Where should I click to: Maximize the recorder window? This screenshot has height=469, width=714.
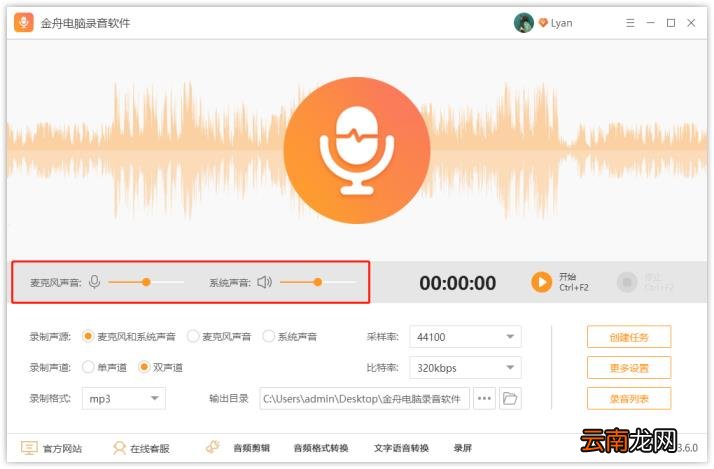(x=671, y=23)
